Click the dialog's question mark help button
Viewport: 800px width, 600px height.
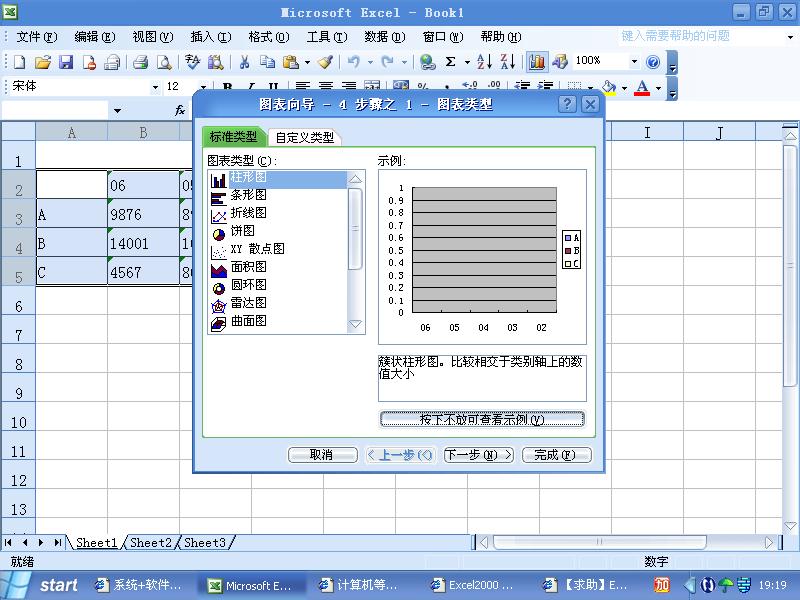pos(567,104)
